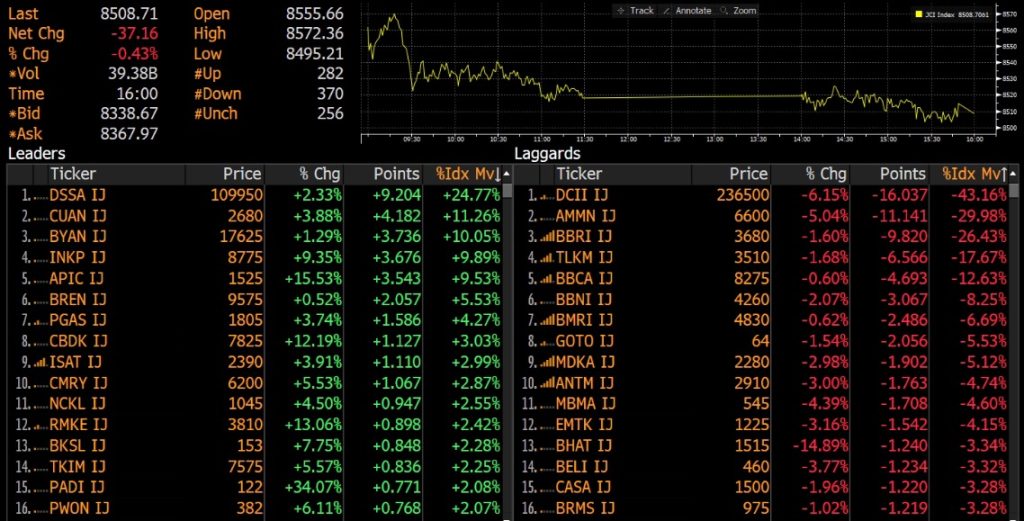Viewport: 1024px width, 521px height.
Task: Click the Laggards % Chg column header
Action: (x=826, y=174)
